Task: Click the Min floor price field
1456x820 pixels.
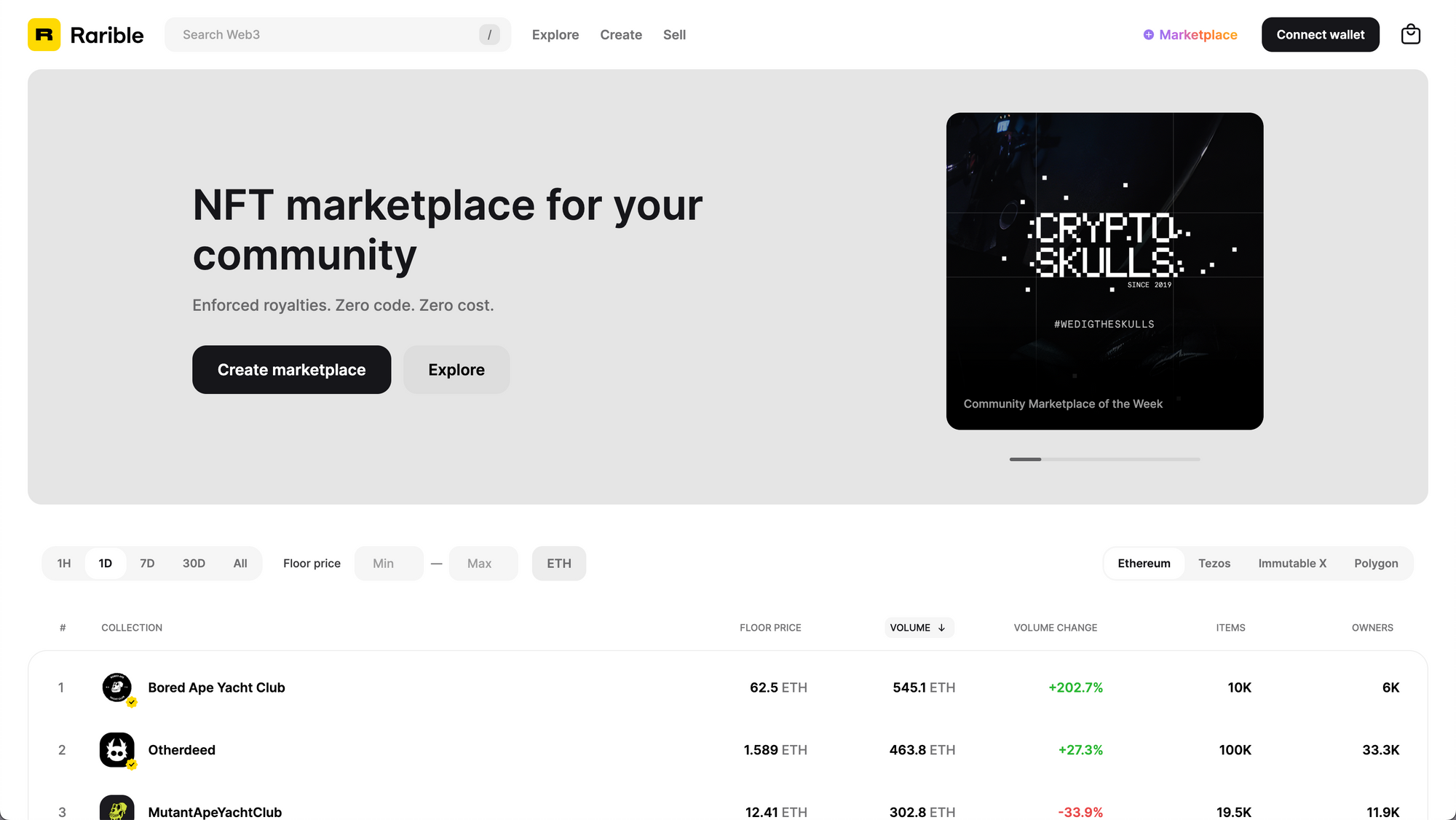Action: (389, 564)
